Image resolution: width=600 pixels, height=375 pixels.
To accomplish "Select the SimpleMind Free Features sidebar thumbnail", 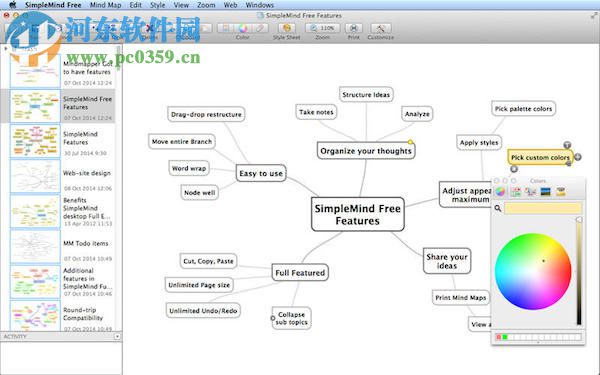I will coord(35,106).
